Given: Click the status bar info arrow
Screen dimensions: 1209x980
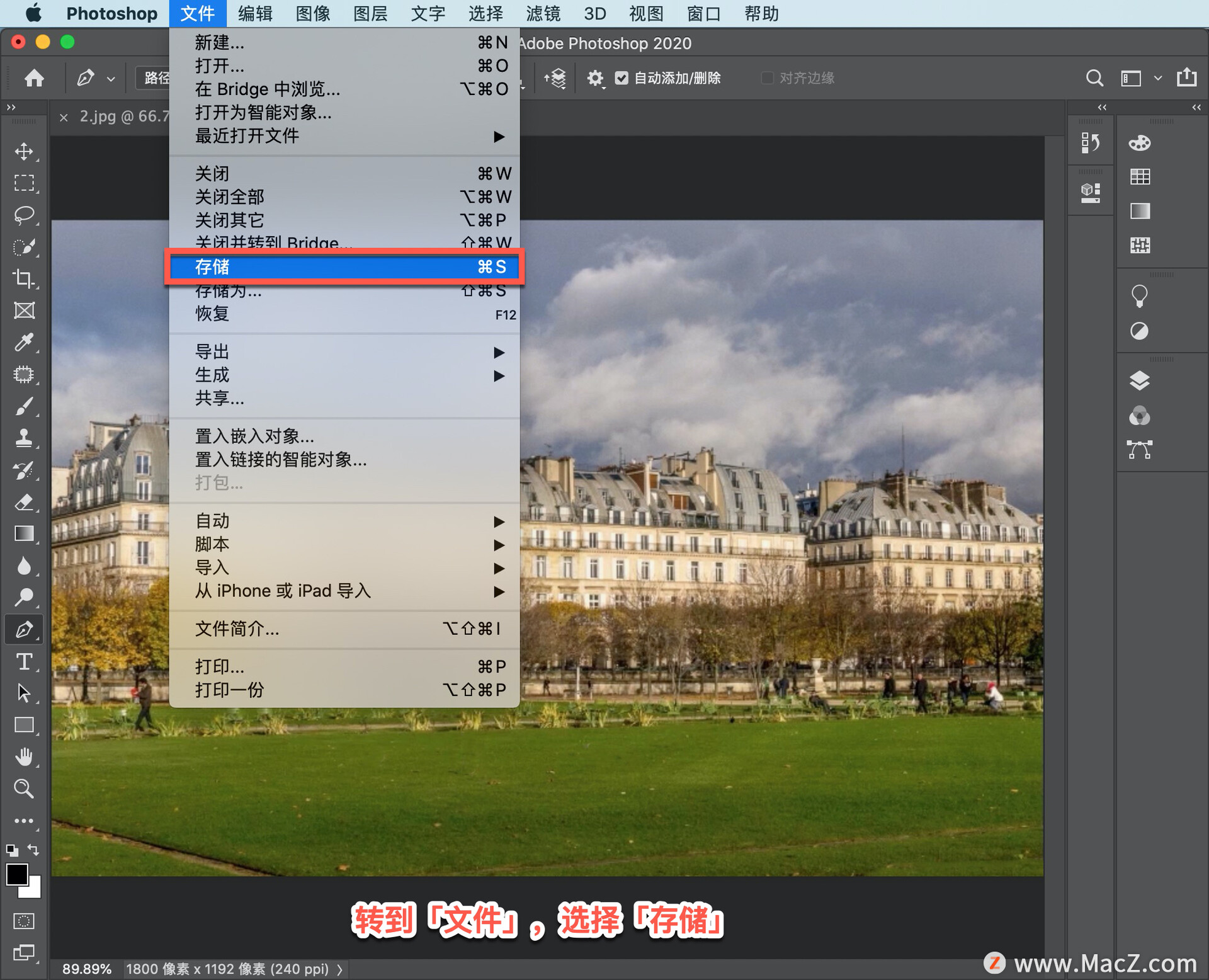Looking at the screenshot, I should [340, 969].
